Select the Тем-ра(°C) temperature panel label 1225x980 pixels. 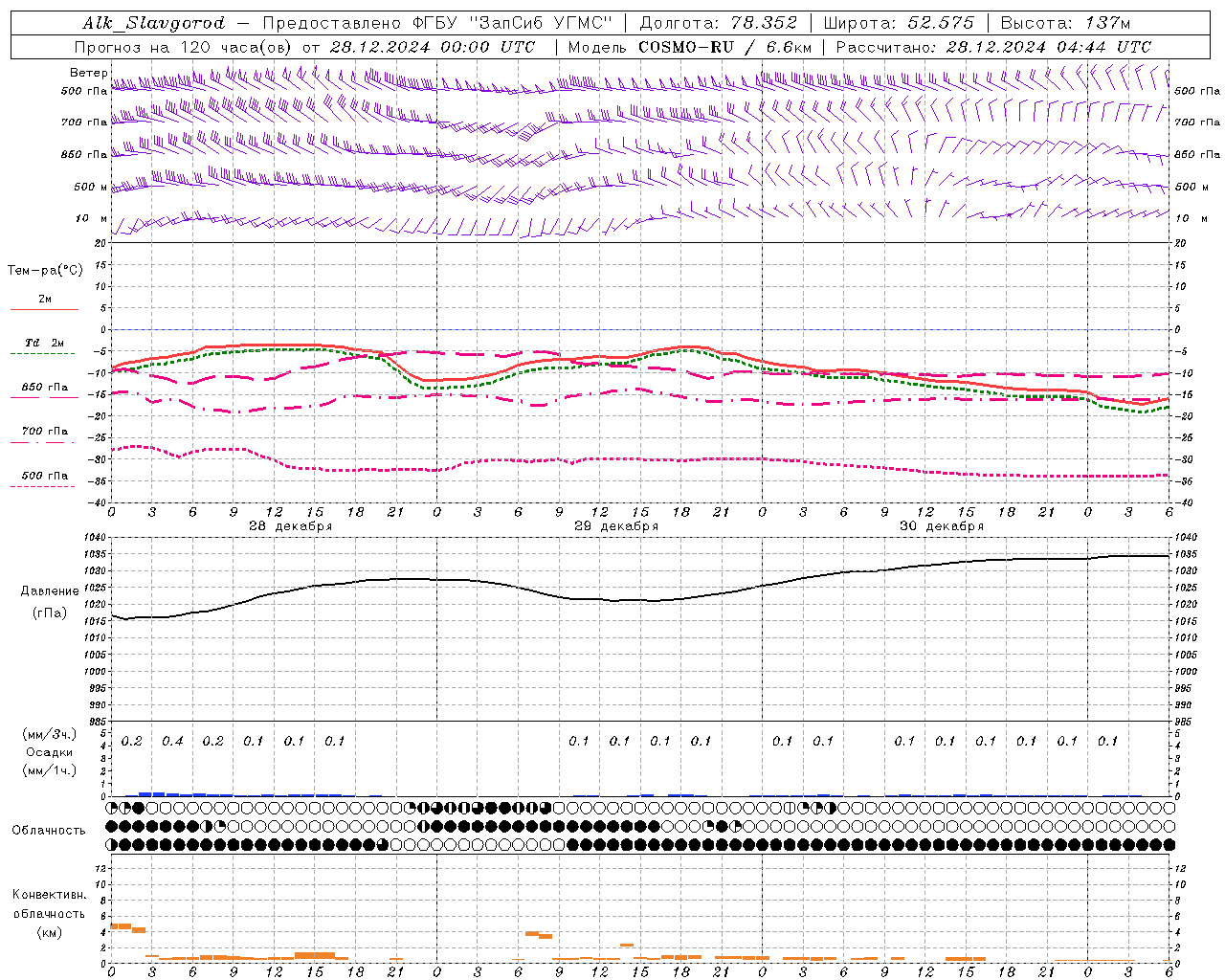click(45, 270)
